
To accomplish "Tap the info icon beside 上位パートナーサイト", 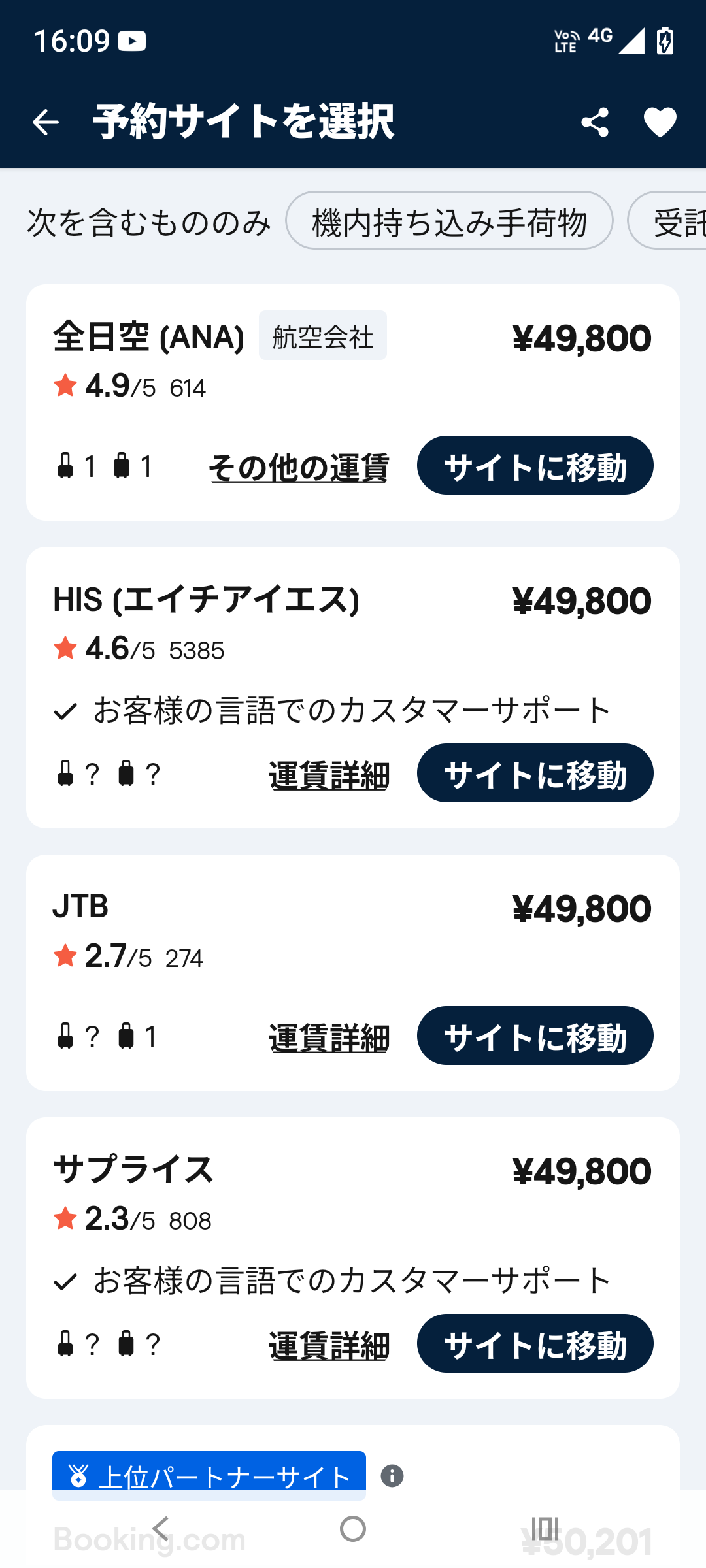I will (x=392, y=1476).
